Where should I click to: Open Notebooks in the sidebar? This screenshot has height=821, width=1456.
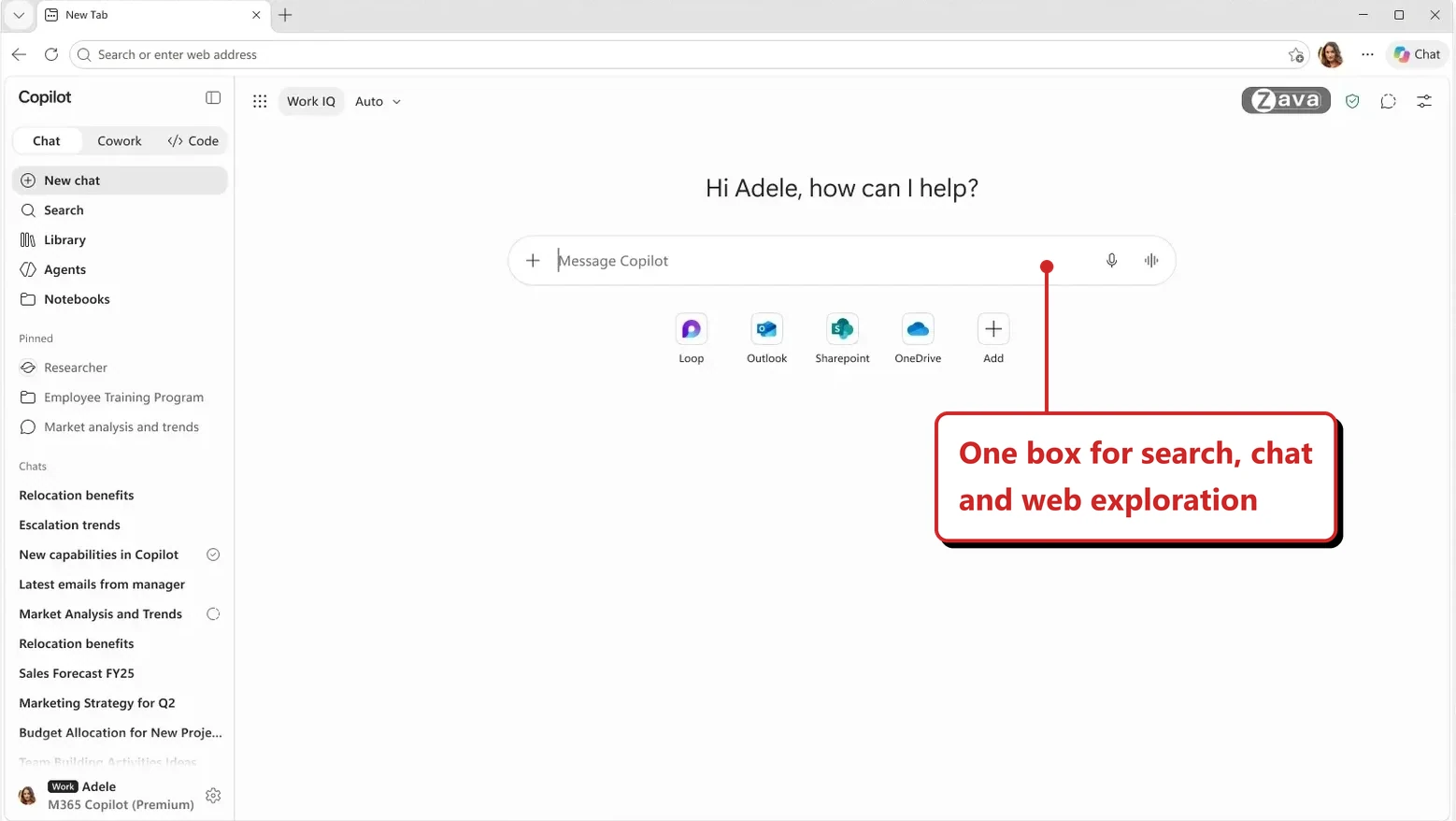[x=120, y=299]
